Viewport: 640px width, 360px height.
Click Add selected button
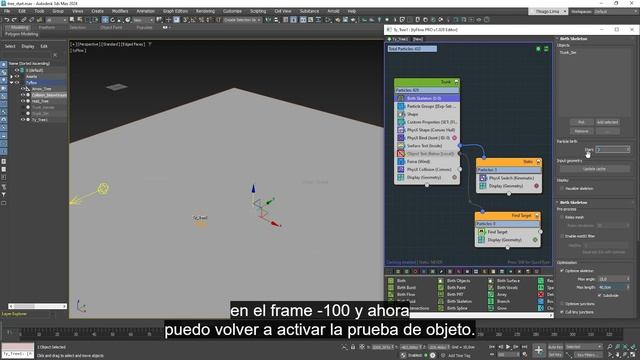pyautogui.click(x=607, y=122)
